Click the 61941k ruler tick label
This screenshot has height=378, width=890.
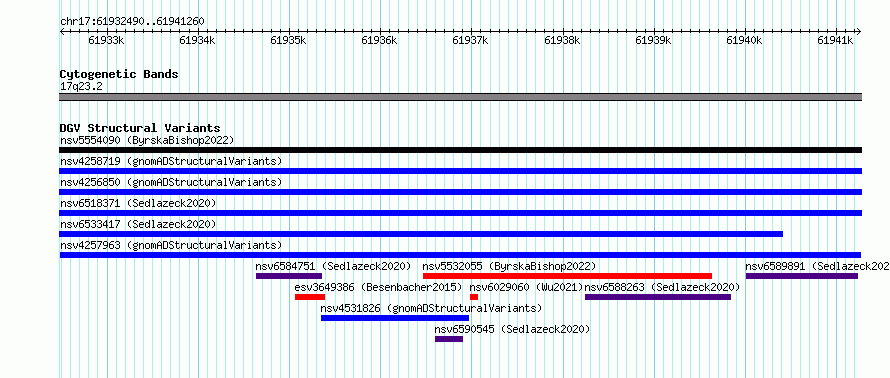coord(835,40)
